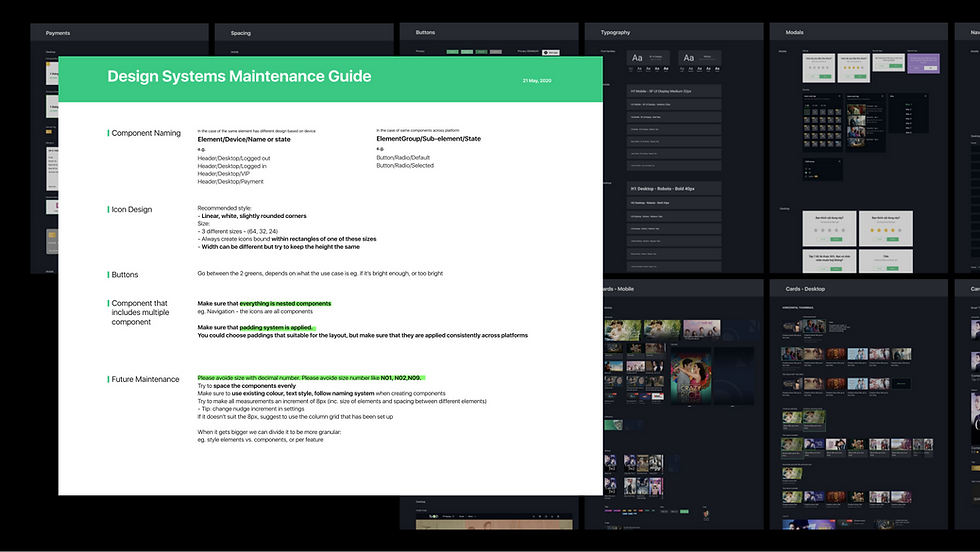Click the X icon on the small radio options modal

pos(839,161)
